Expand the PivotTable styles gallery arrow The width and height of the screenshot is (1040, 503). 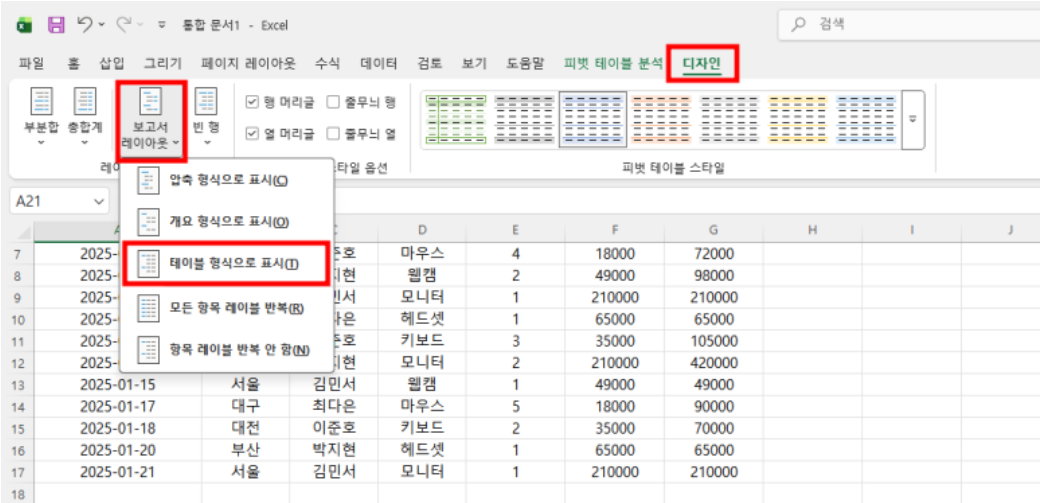(911, 117)
